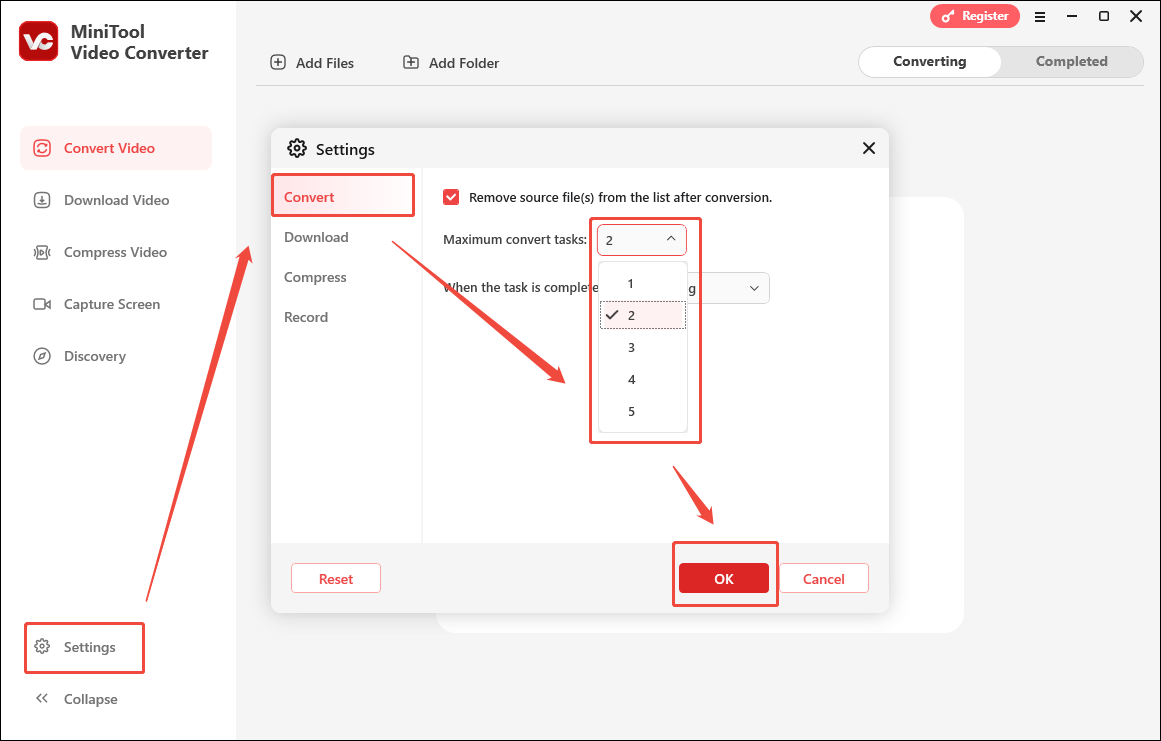
Task: Choose 2 in the convert tasks list
Action: click(x=642, y=315)
